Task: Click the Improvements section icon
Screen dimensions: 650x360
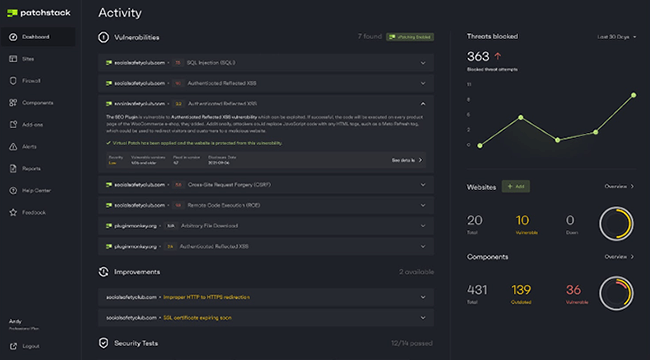Action: (x=103, y=272)
